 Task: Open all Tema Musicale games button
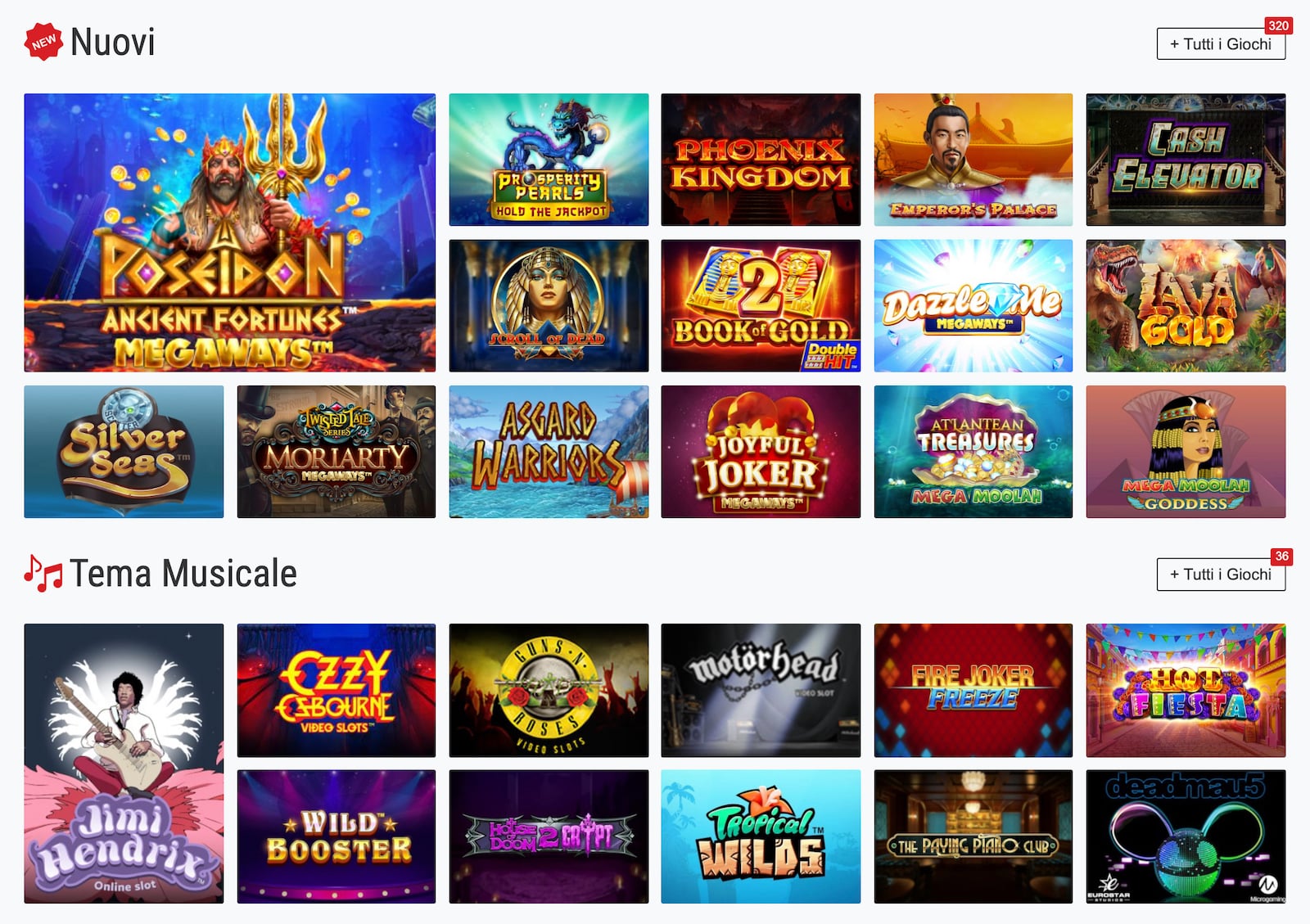pos(1221,575)
